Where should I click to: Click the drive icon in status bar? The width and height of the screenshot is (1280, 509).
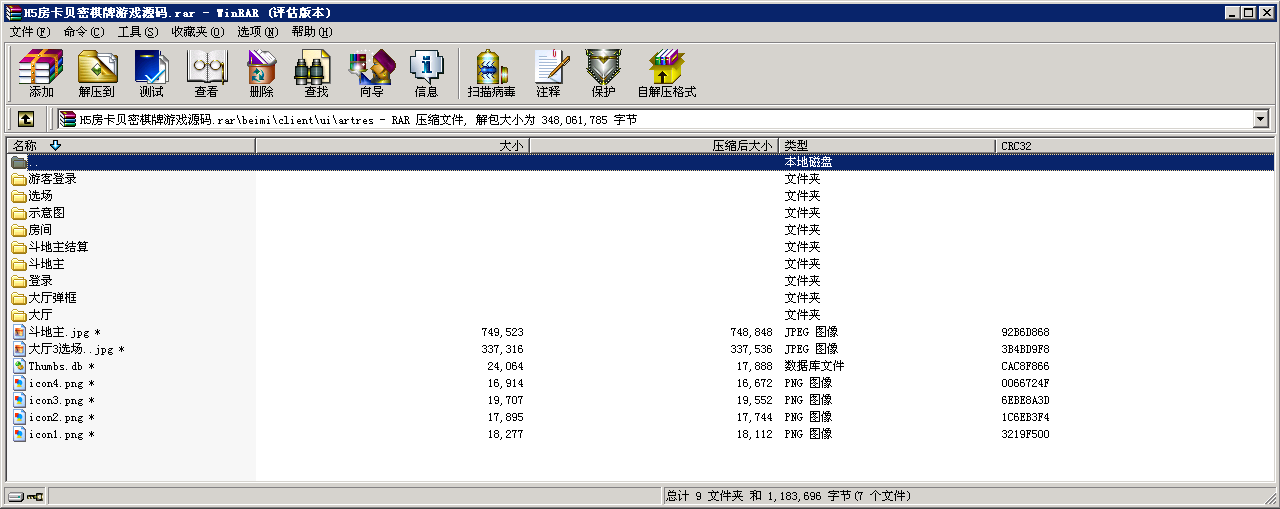[x=17, y=496]
